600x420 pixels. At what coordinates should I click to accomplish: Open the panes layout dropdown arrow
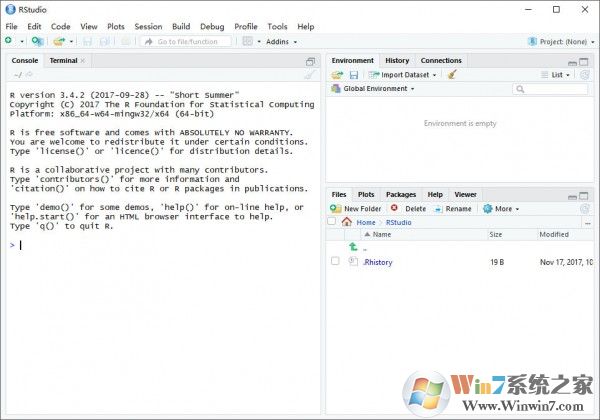[259, 42]
